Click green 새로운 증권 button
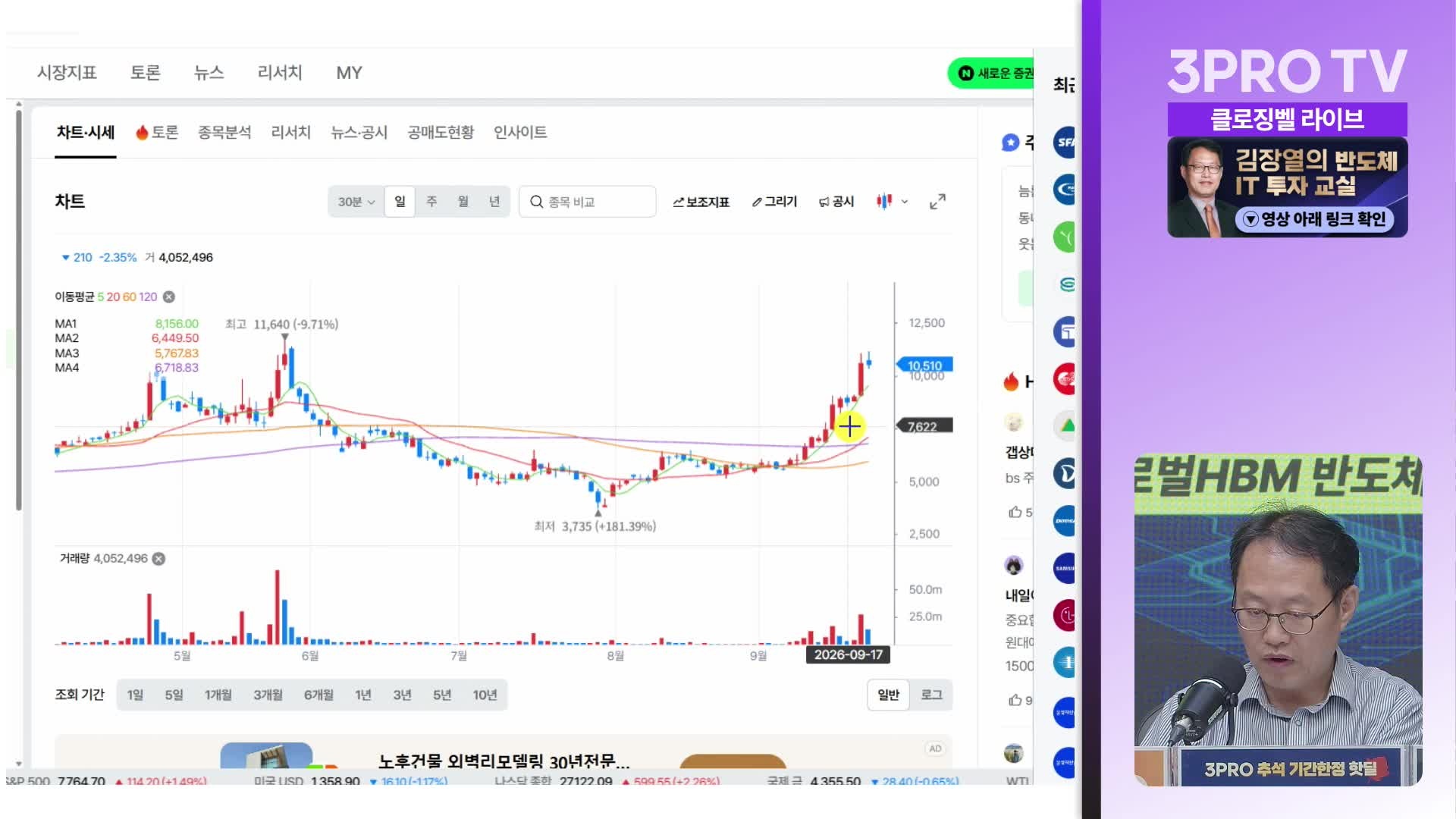 [x=990, y=74]
